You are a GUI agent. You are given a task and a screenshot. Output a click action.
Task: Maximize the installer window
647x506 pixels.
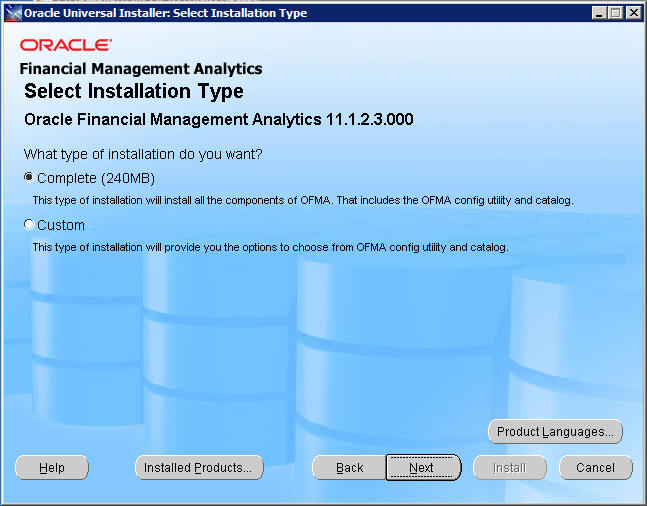[x=616, y=13]
